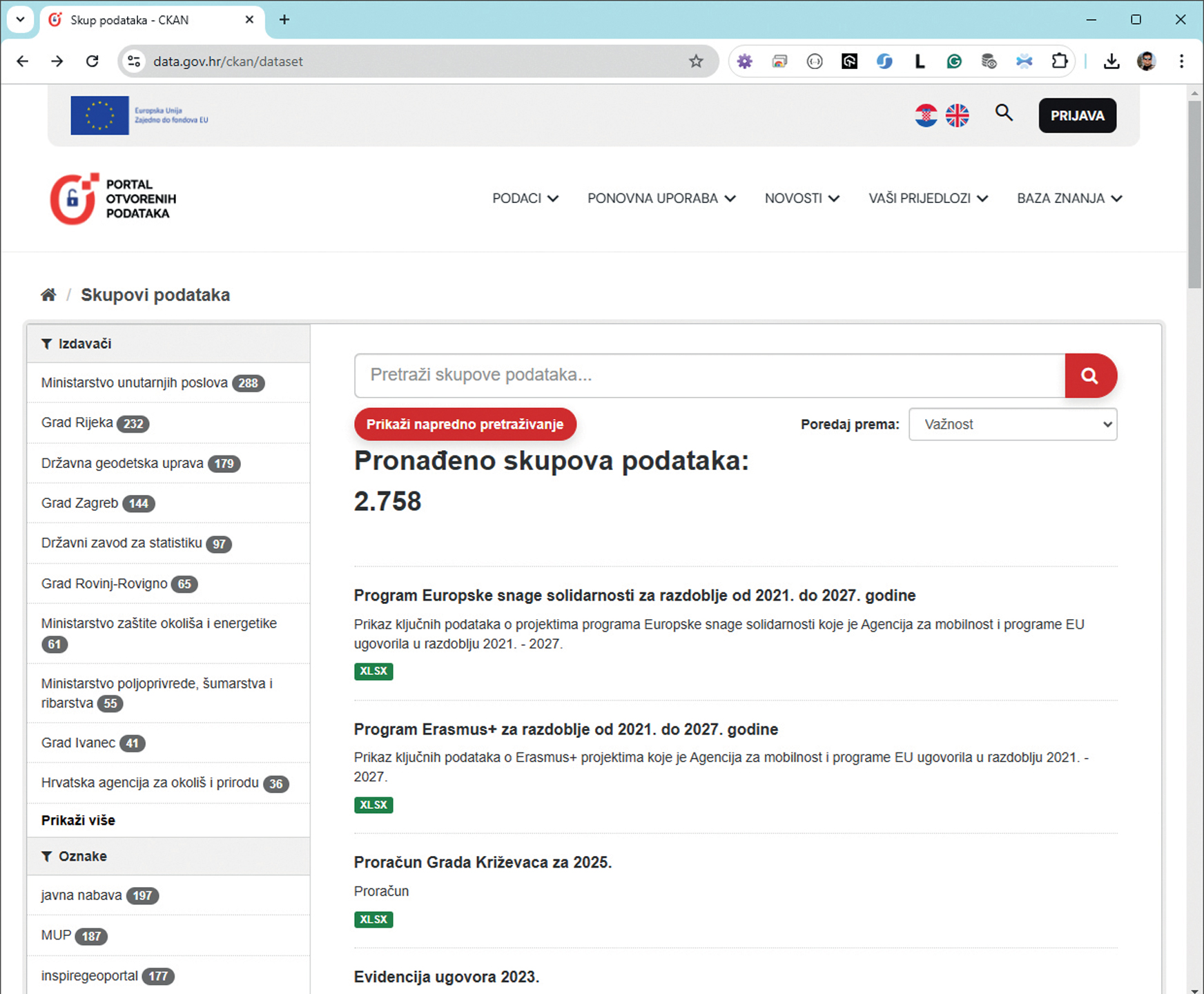Open the Poredaj prema sort dropdown

(1012, 425)
